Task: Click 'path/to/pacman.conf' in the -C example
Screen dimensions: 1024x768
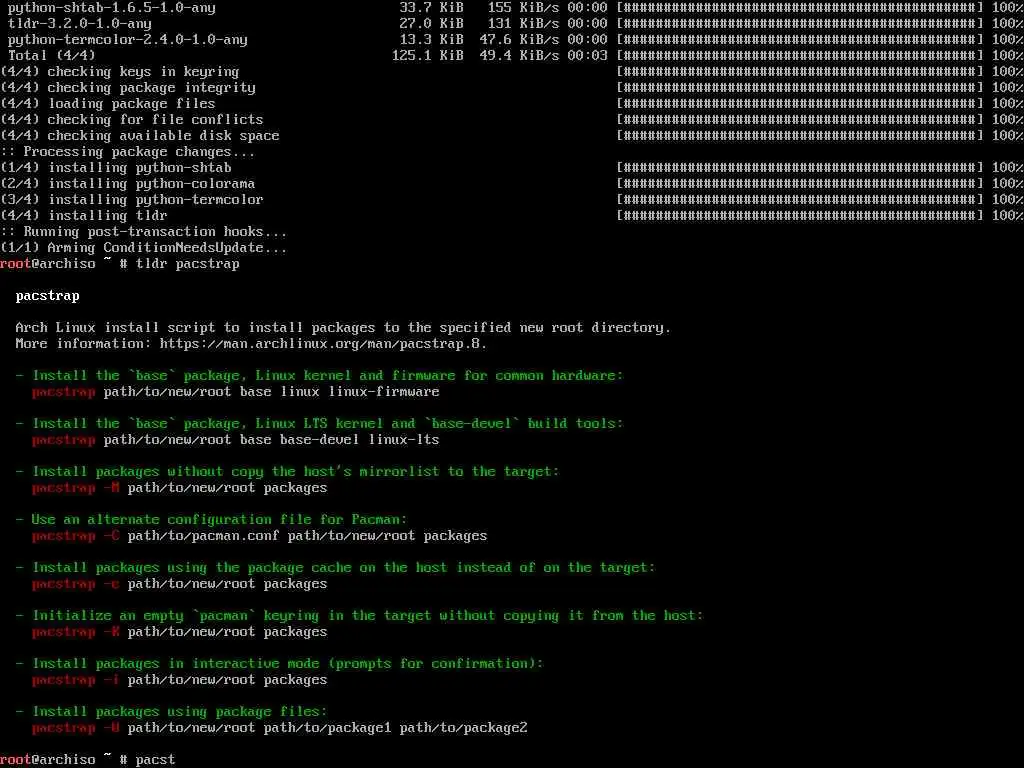Action: [203, 536]
